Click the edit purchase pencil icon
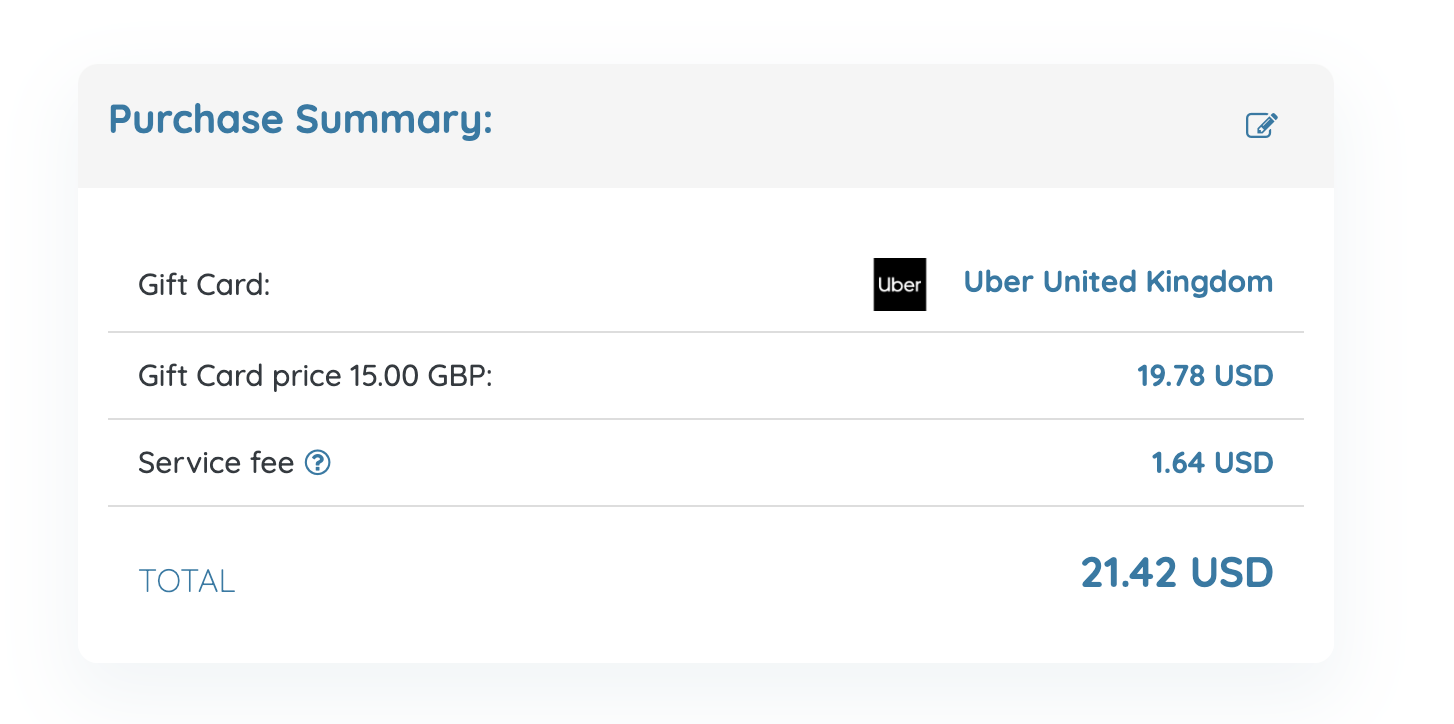The image size is (1454, 724). pyautogui.click(x=1262, y=125)
